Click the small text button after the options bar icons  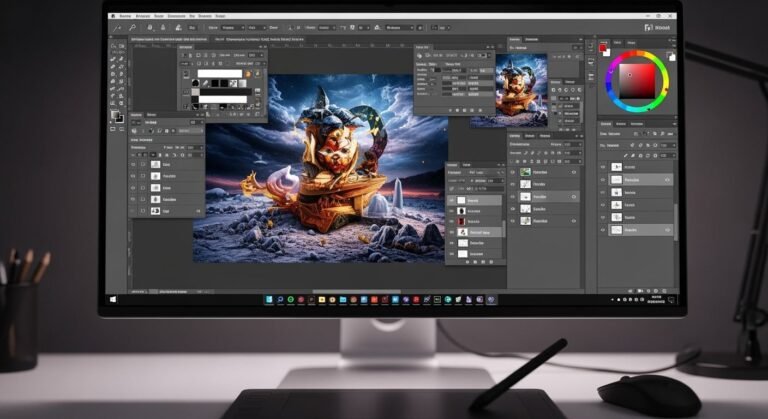(x=192, y=28)
